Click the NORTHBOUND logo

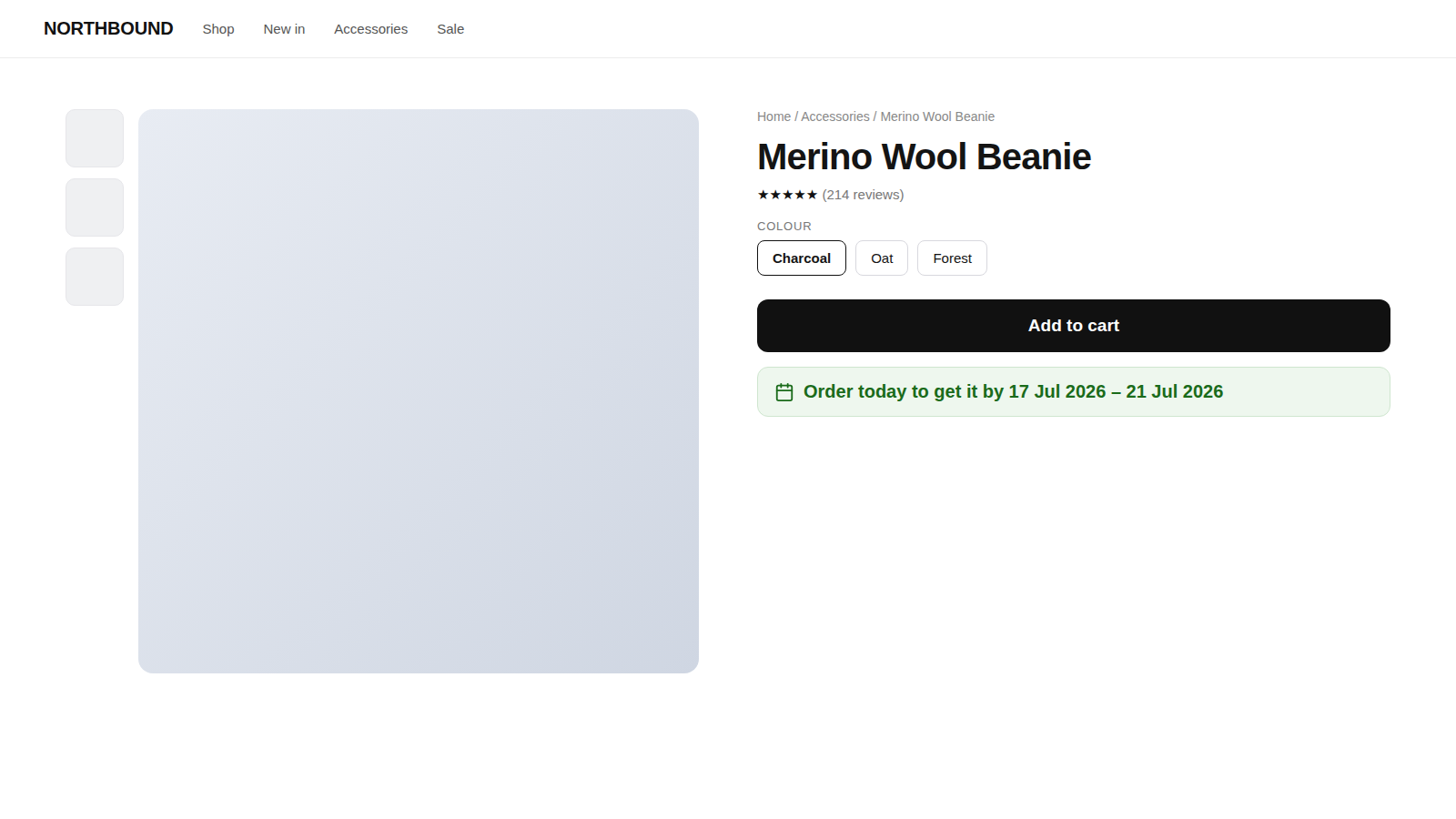pos(108,29)
